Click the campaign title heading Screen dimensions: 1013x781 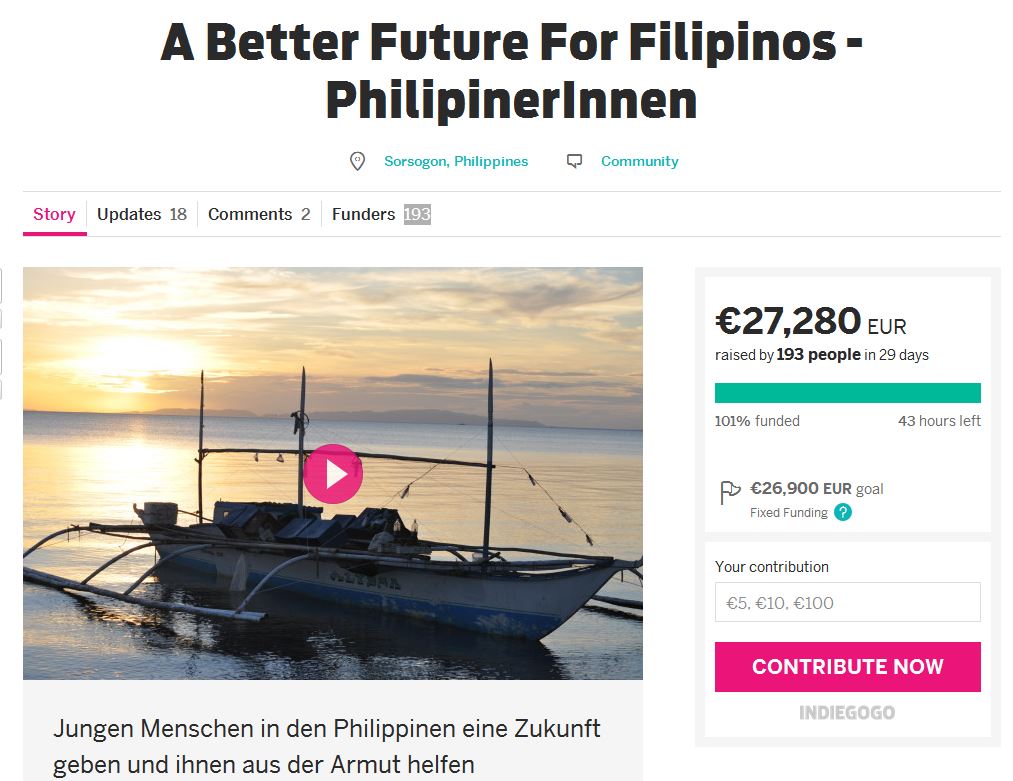511,70
